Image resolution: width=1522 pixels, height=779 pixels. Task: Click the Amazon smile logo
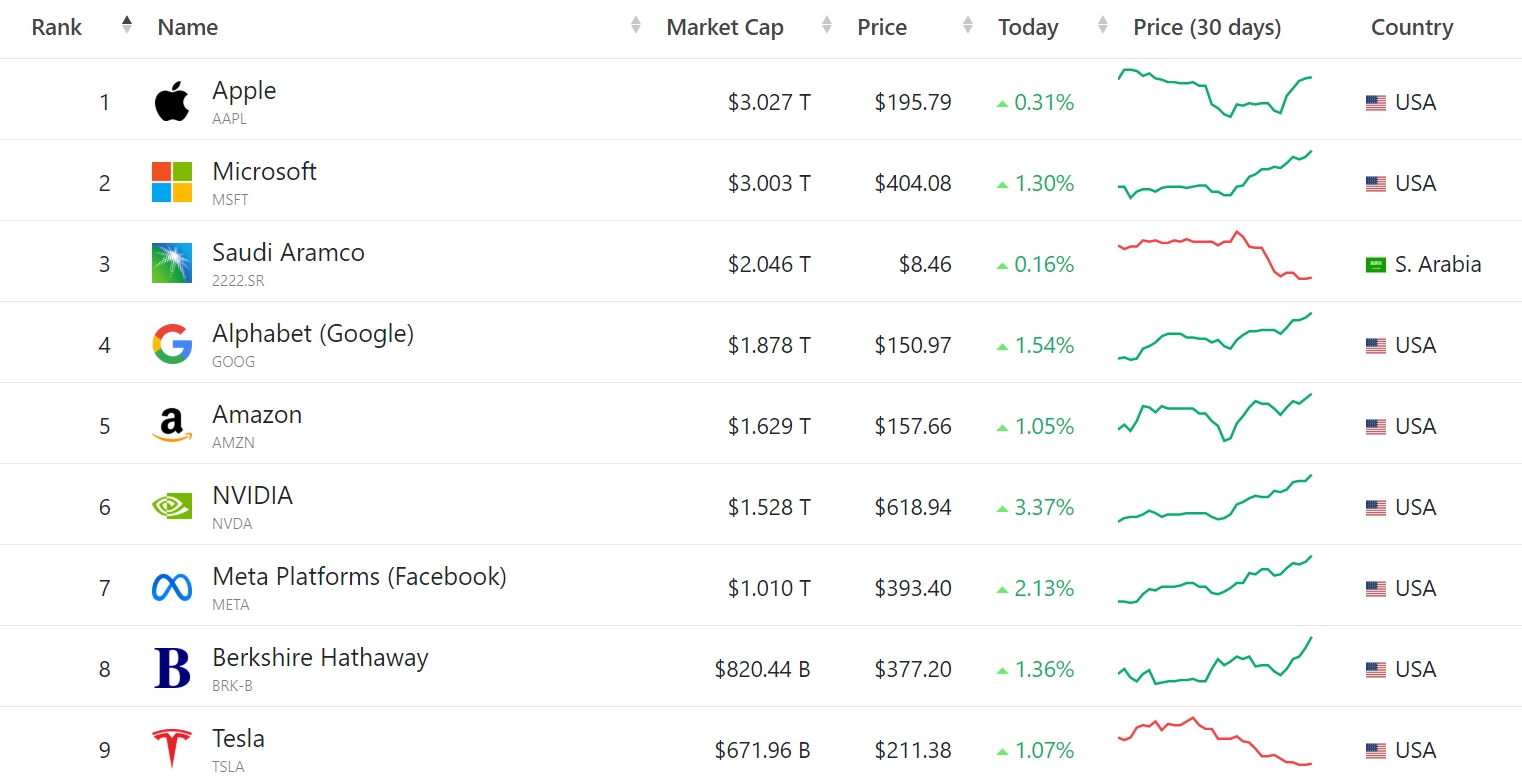[172, 425]
